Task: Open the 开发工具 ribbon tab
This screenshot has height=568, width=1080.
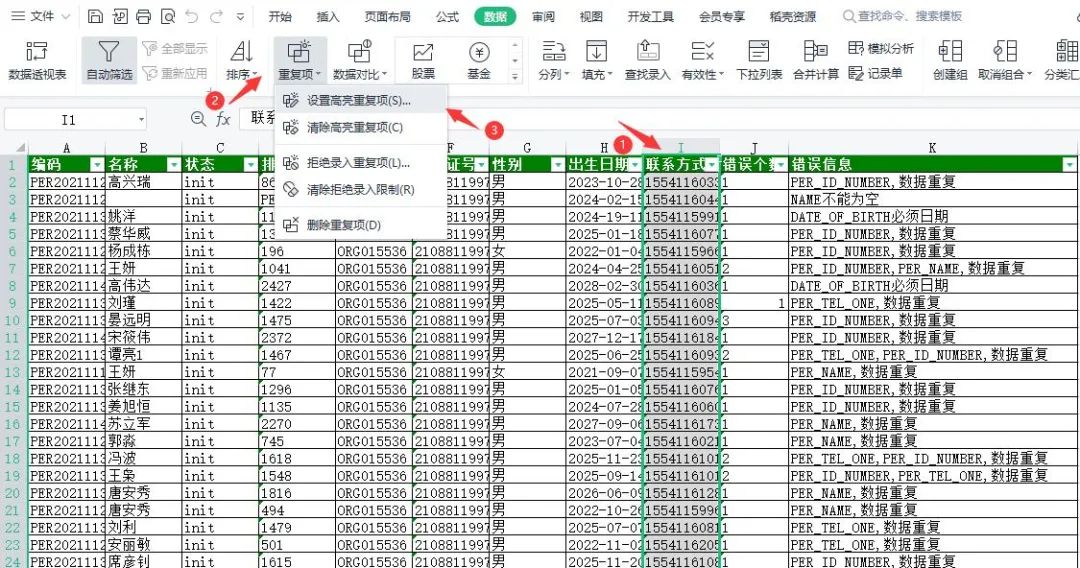Action: point(650,17)
